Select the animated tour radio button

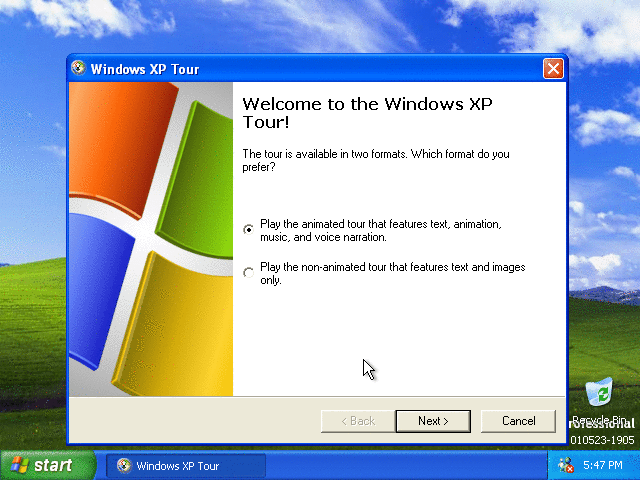[248, 229]
